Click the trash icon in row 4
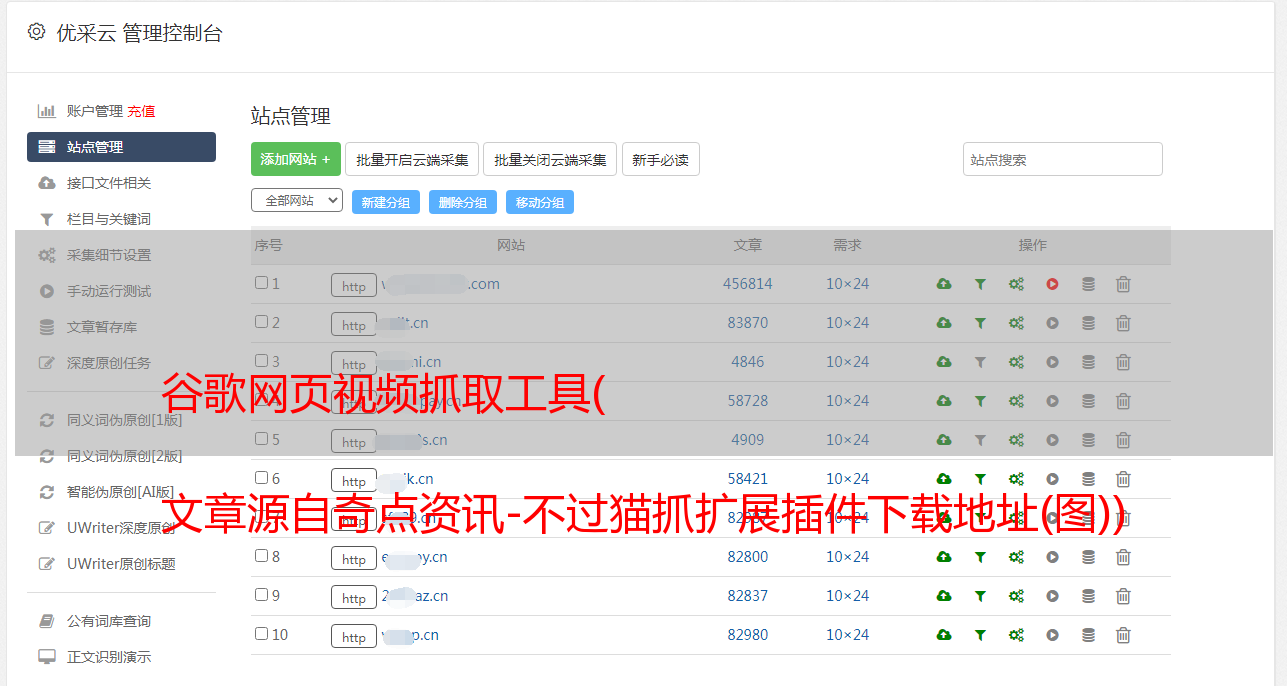 [1123, 401]
